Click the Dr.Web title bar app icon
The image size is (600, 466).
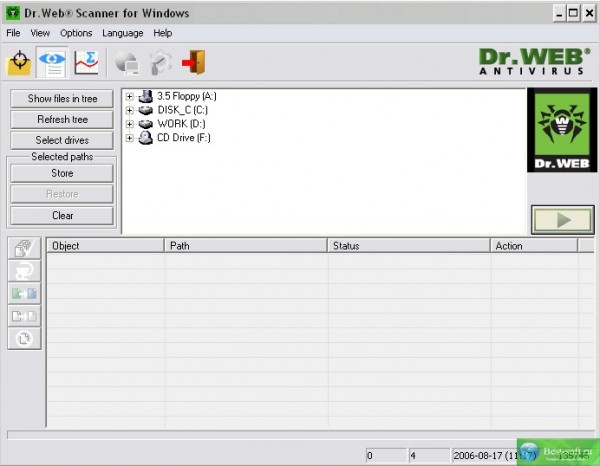click(x=13, y=13)
